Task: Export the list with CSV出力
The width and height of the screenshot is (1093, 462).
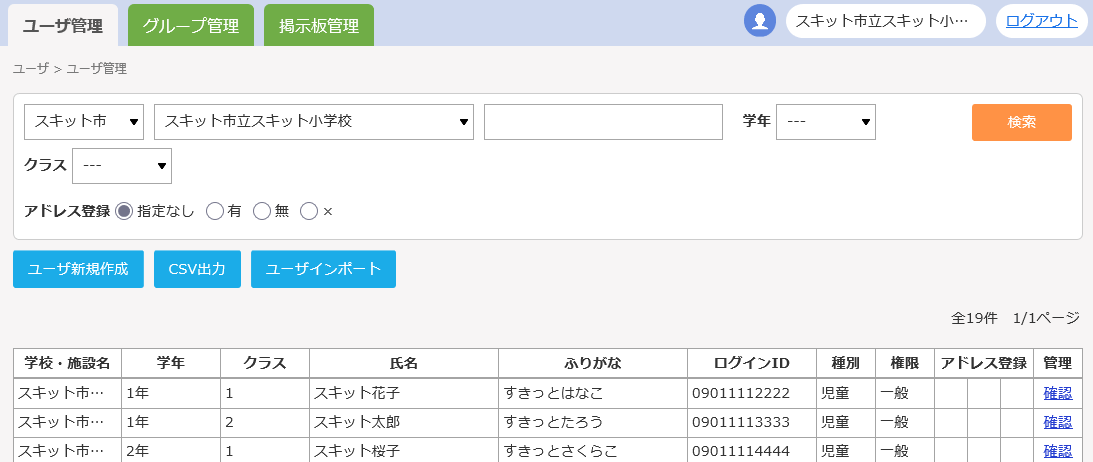Action: [197, 269]
